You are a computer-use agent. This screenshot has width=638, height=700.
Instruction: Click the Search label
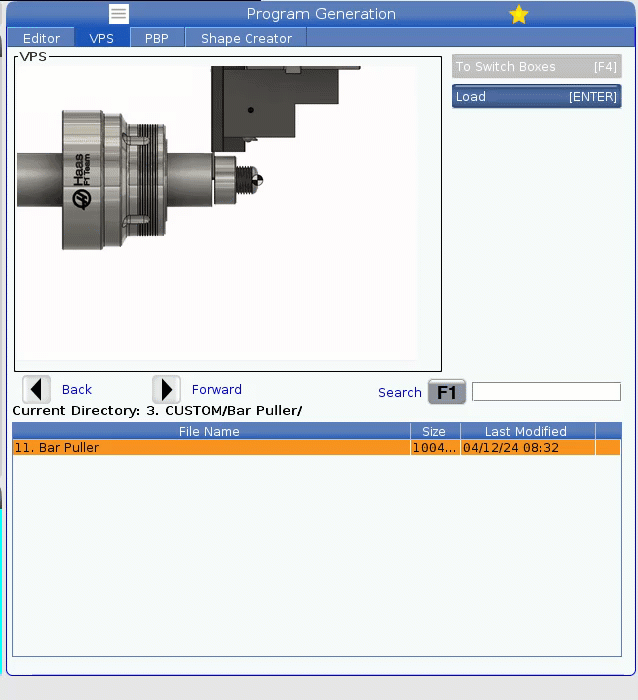[x=400, y=393]
